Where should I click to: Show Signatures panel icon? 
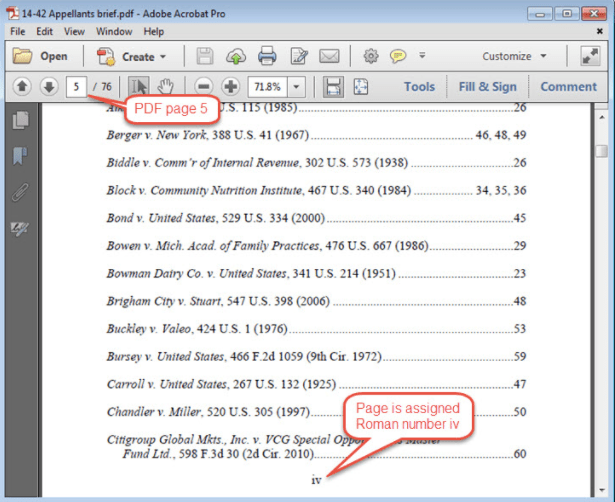pyautogui.click(x=20, y=228)
